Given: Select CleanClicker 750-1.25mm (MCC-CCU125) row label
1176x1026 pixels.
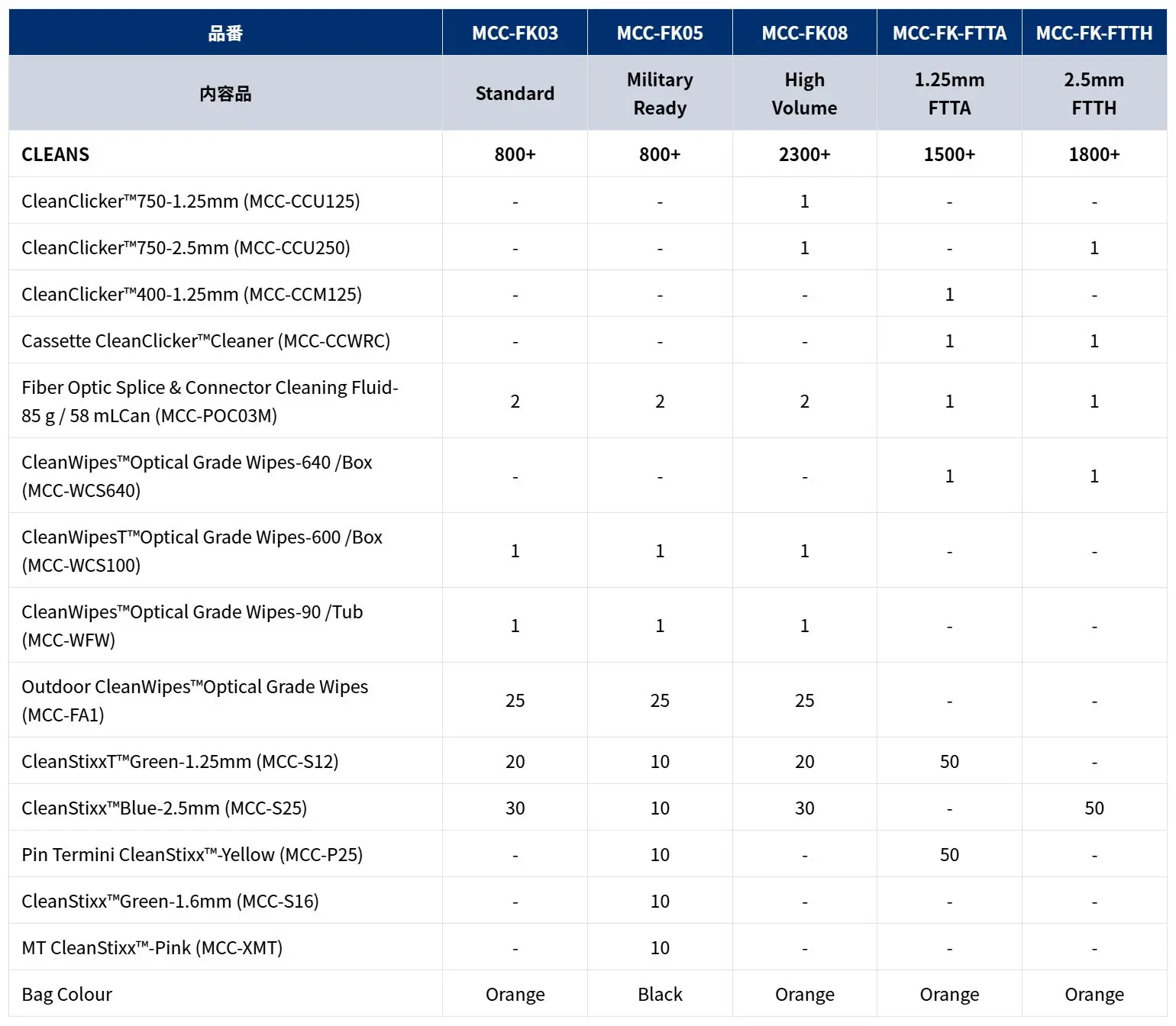Looking at the screenshot, I should pyautogui.click(x=191, y=201).
